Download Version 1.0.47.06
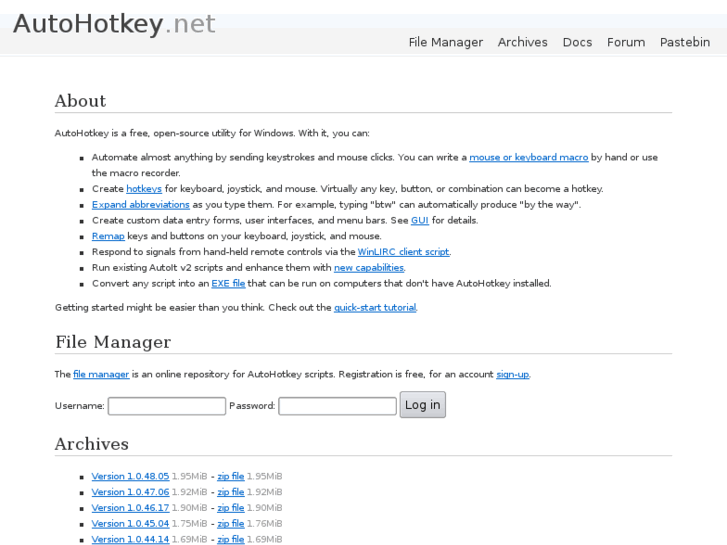 pyautogui.click(x=130, y=492)
